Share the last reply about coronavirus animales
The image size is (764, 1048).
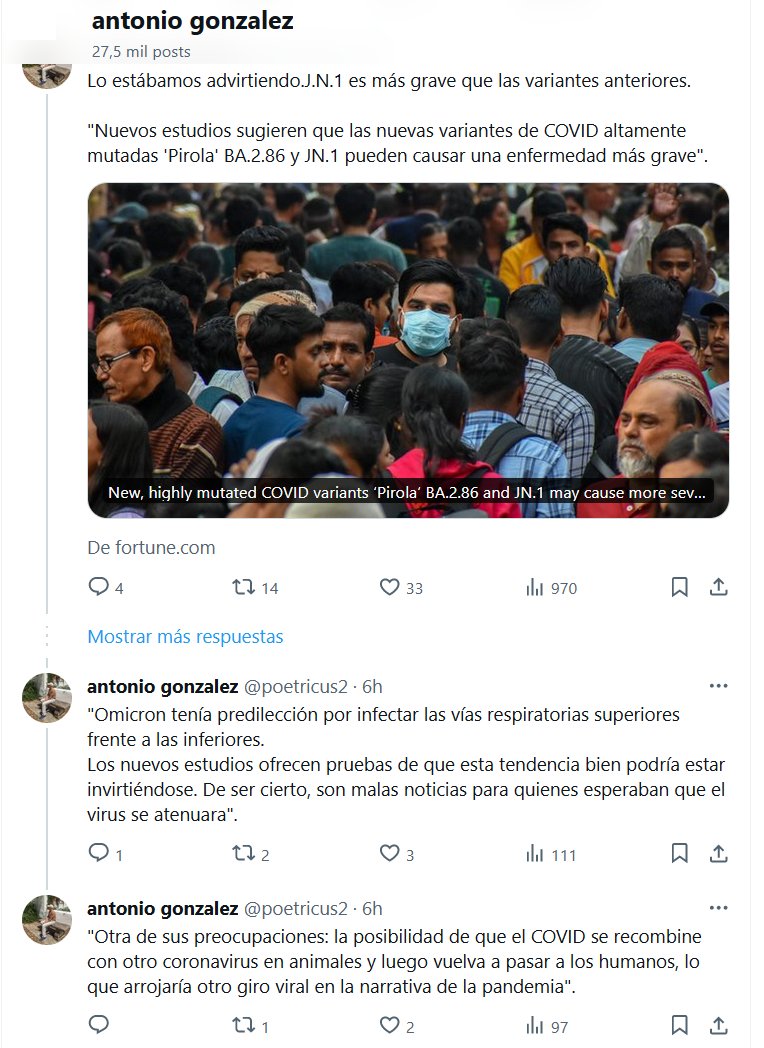tap(719, 1025)
